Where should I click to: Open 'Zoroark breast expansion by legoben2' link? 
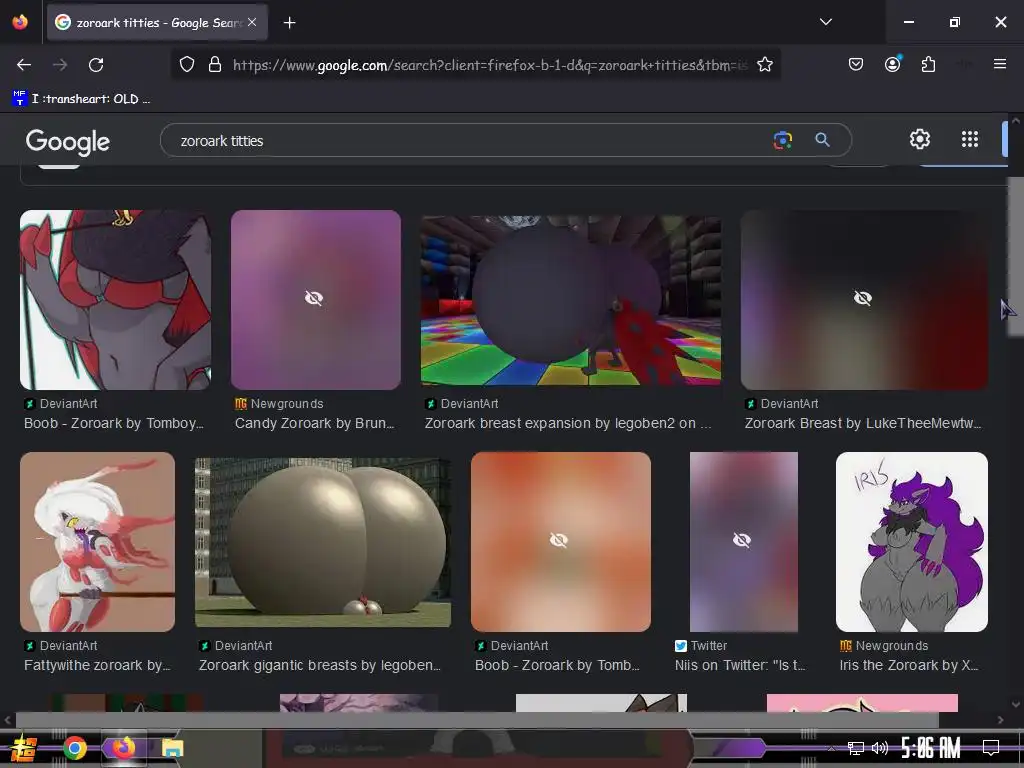coord(568,423)
